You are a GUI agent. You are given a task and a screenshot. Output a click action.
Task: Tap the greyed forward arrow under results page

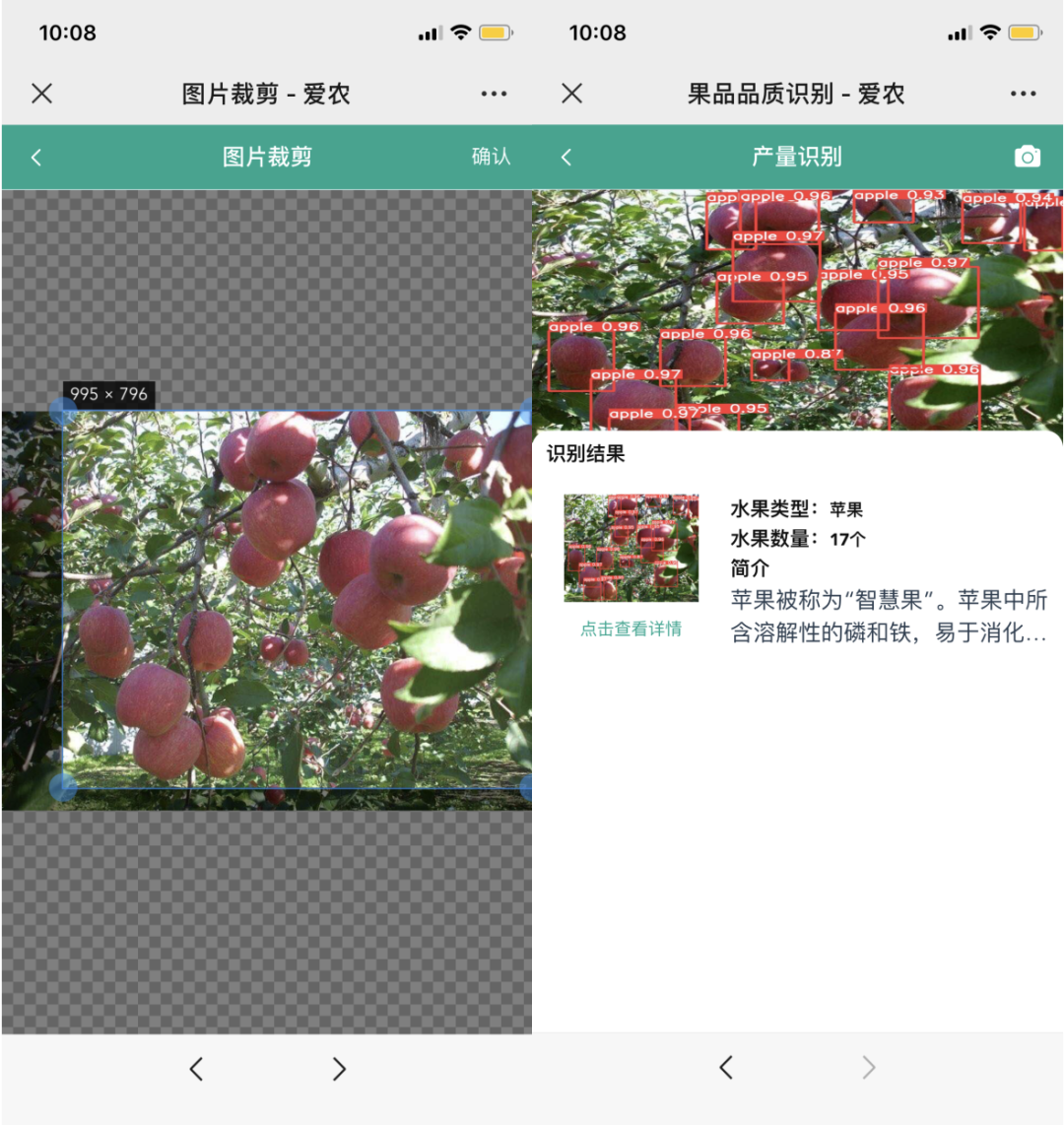868,1068
